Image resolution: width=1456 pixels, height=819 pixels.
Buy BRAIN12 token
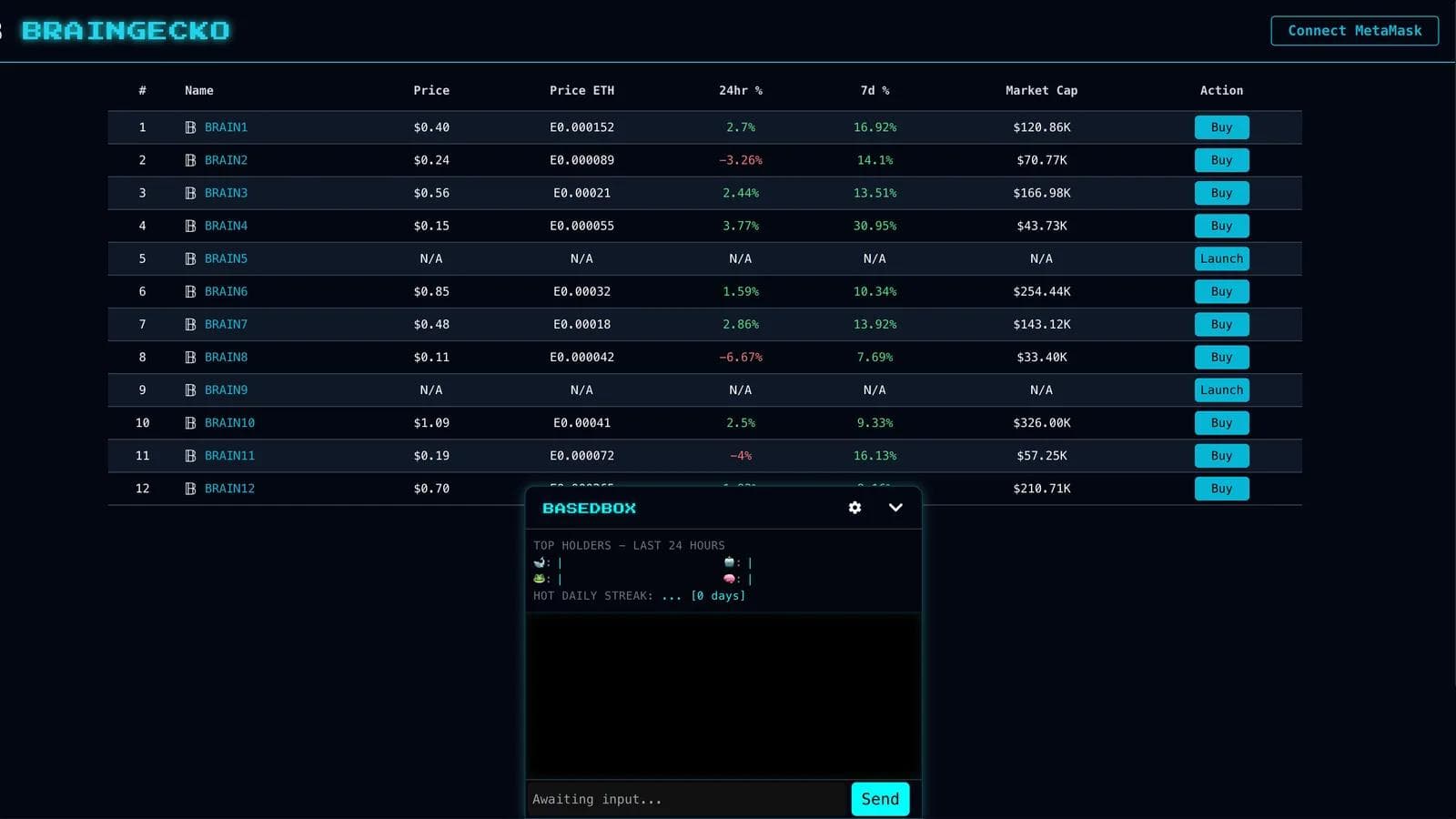pos(1221,489)
